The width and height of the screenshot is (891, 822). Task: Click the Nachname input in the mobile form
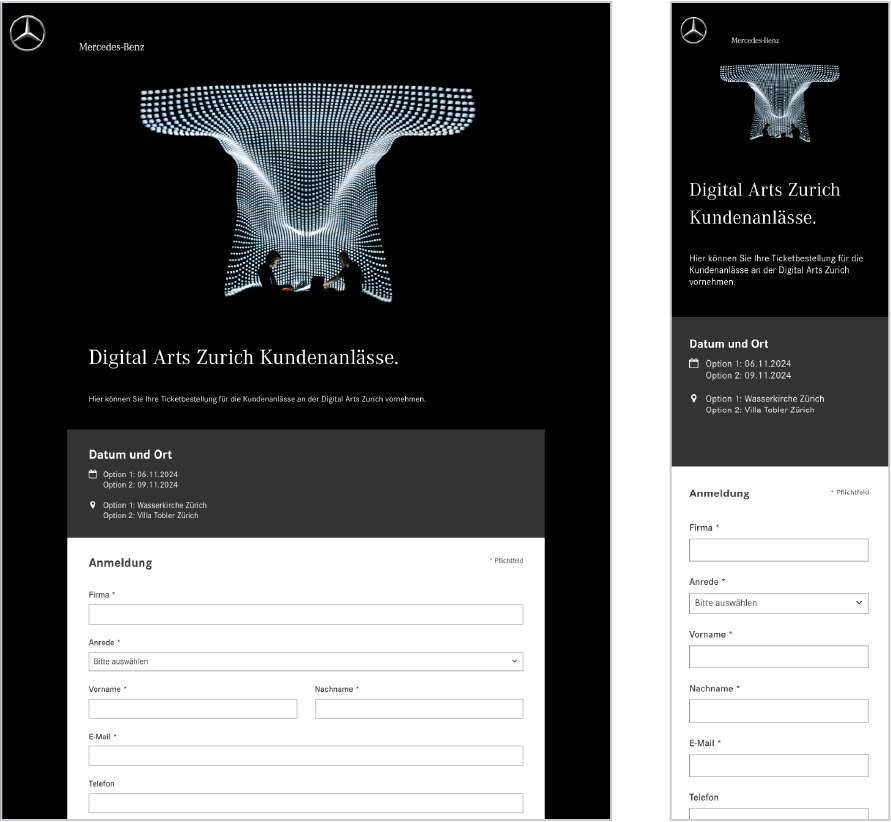(x=778, y=710)
